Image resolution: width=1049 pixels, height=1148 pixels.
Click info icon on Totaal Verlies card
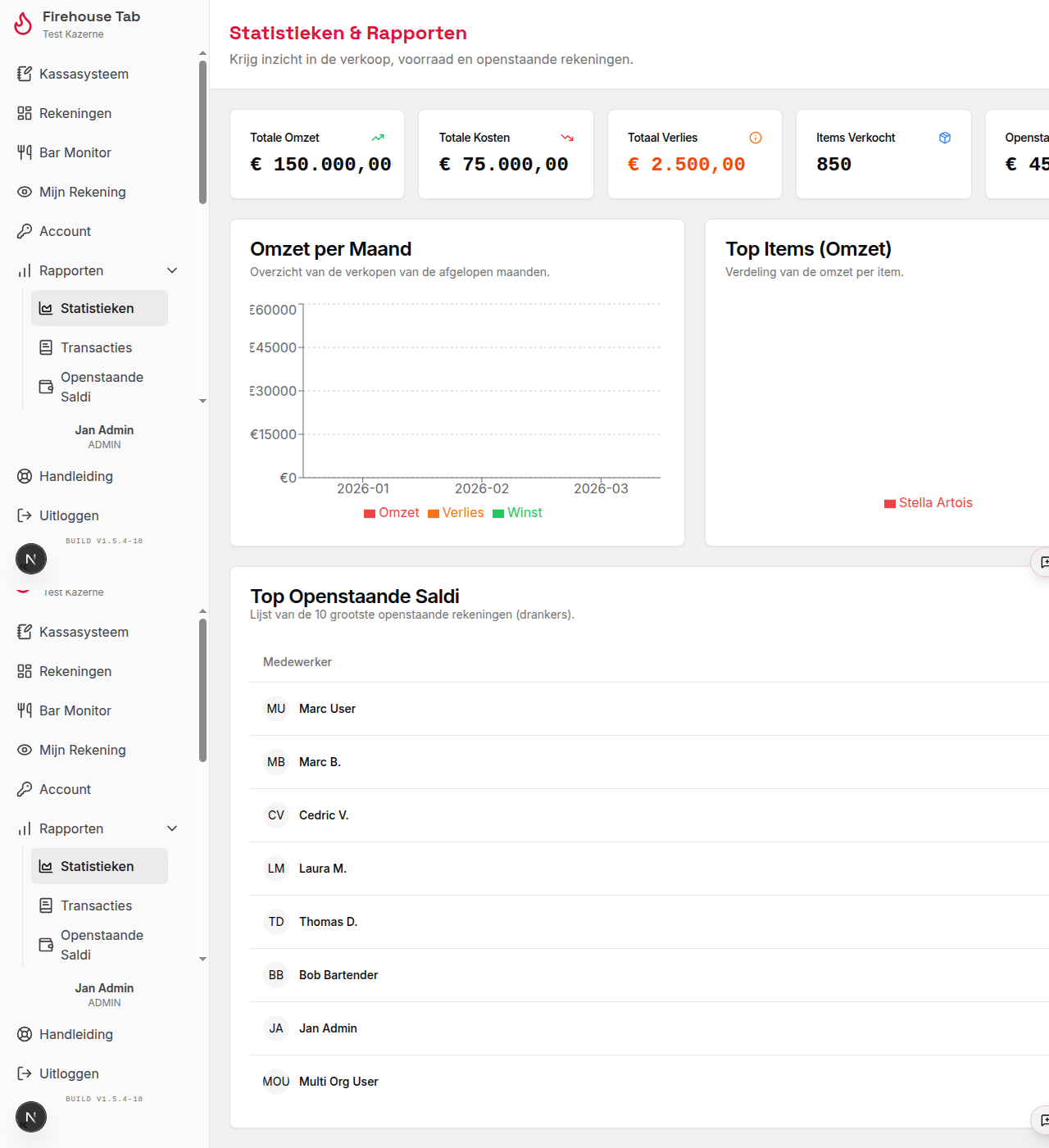pos(756,138)
